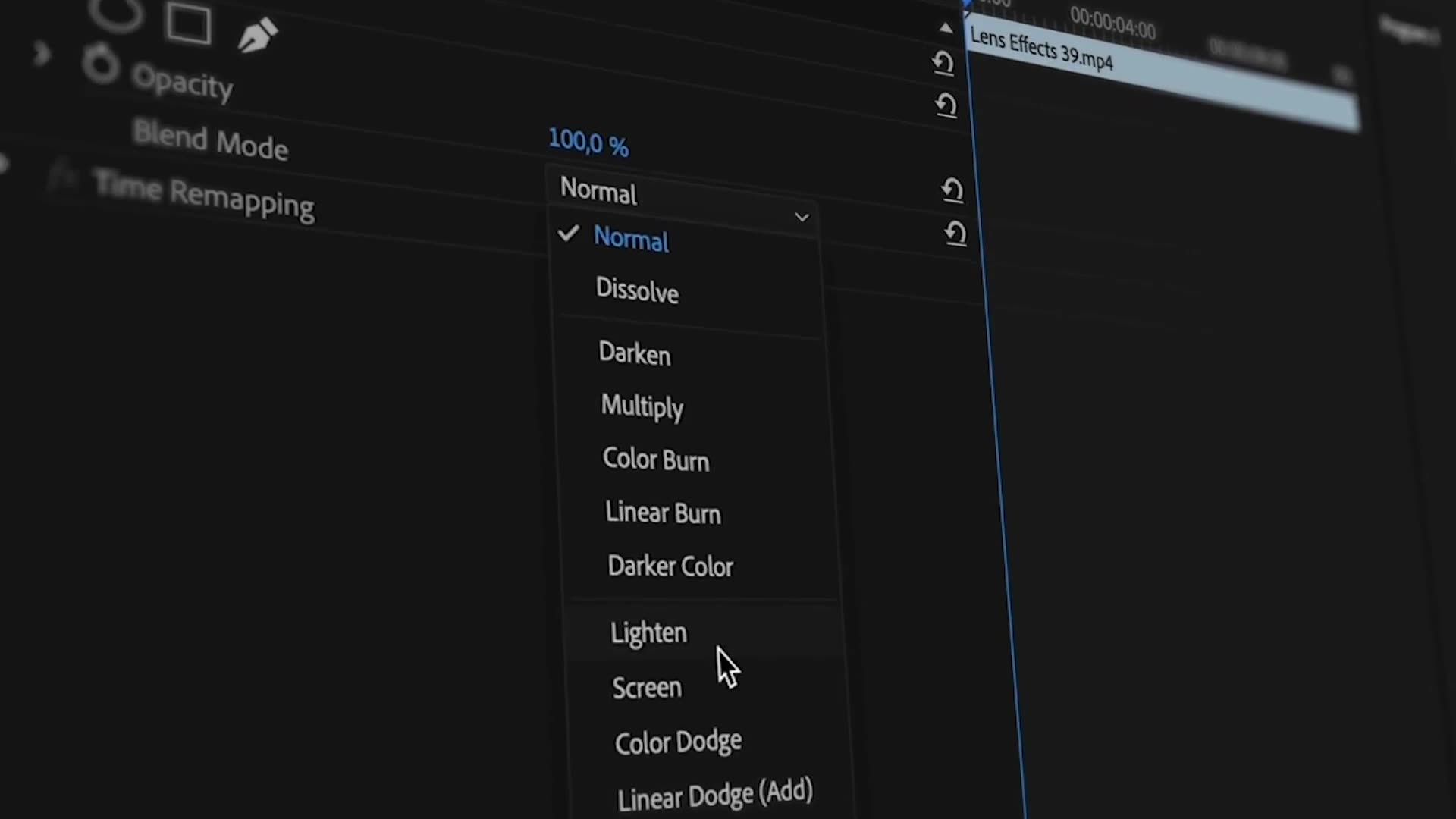Click the Lighten blend mode option
Viewport: 1456px width, 819px height.
(648, 632)
